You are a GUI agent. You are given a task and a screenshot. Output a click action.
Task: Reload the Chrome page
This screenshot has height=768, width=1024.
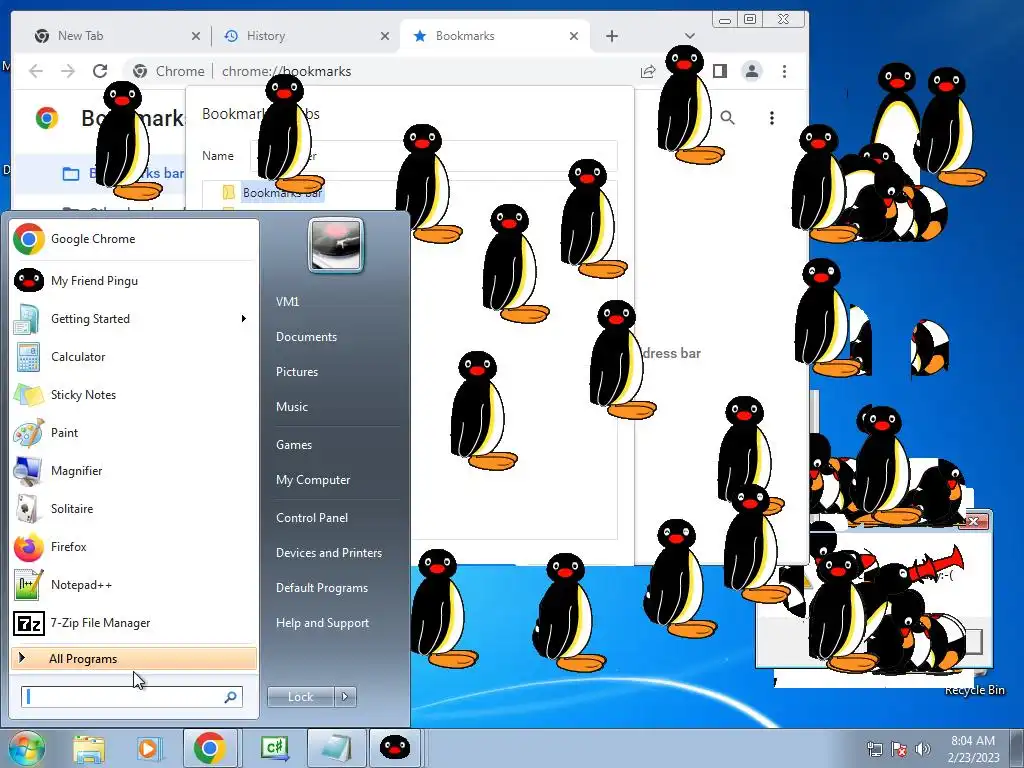pos(100,71)
